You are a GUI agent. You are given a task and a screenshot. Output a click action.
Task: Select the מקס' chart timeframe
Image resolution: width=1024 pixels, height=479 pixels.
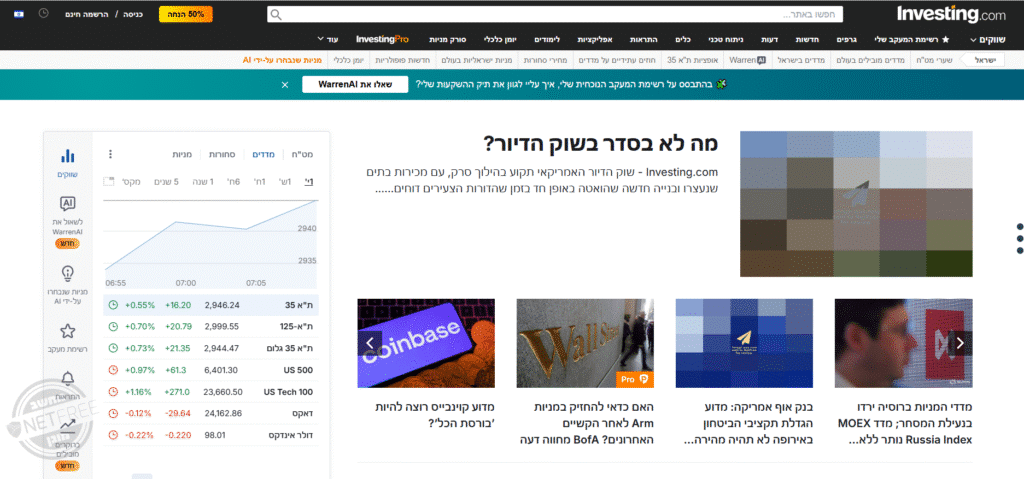(x=132, y=182)
